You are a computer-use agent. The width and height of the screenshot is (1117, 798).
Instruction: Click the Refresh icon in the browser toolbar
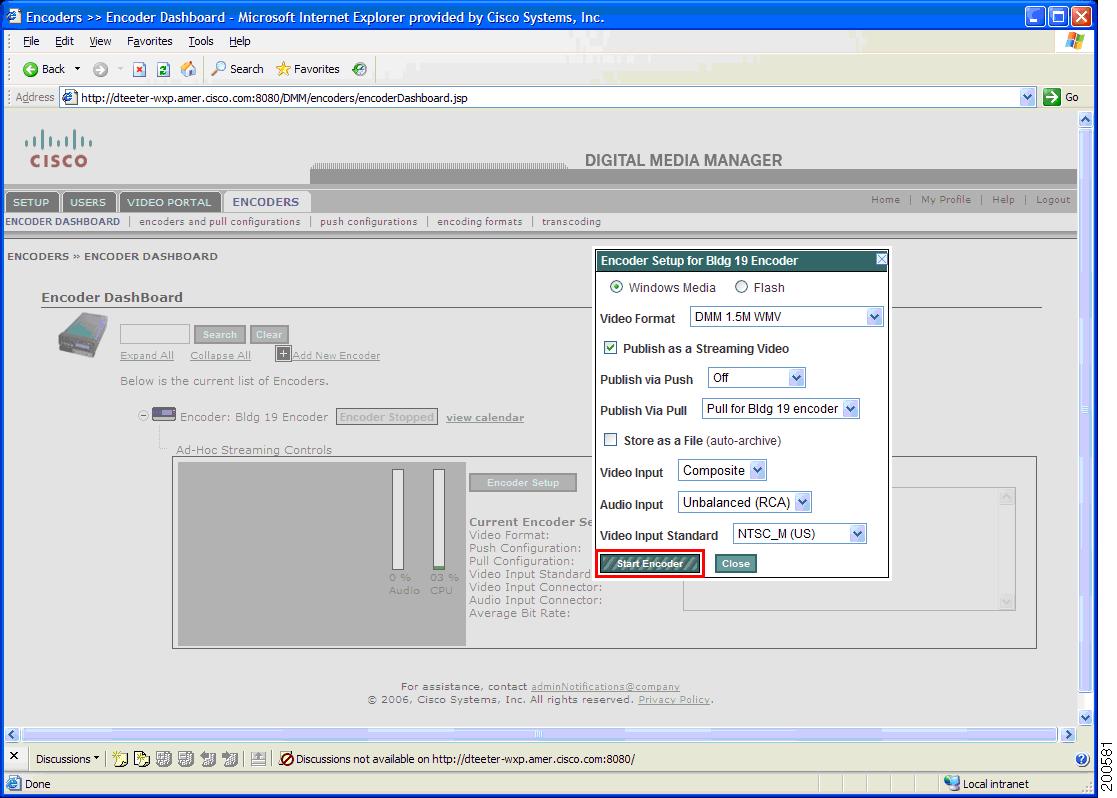164,69
